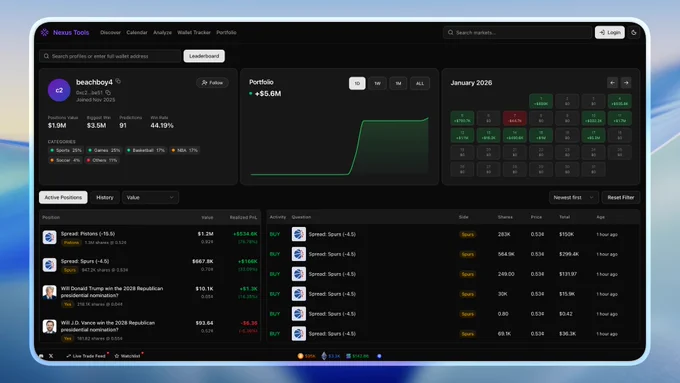Click the Ethereum price ticker icon

[x=324, y=356]
